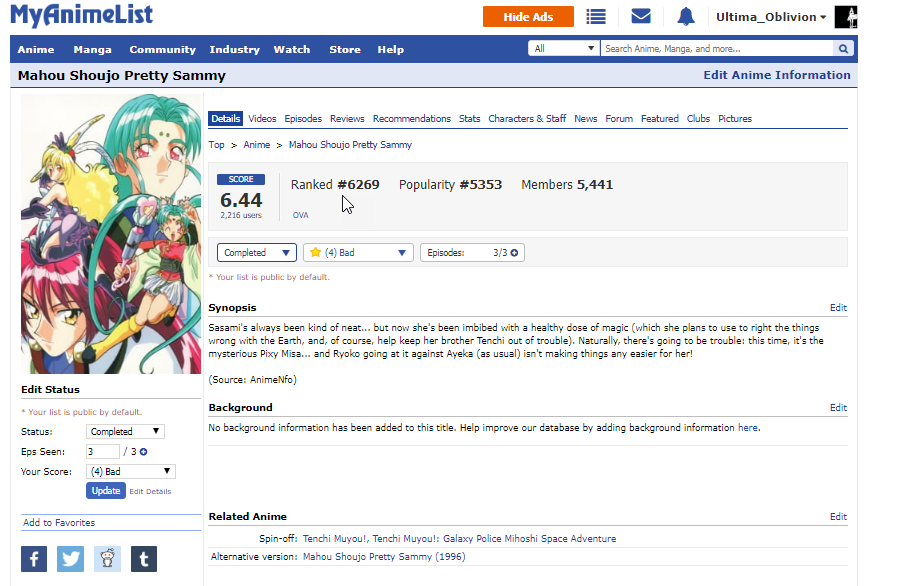Image resolution: width=899 pixels, height=586 pixels.
Task: Increment Eps Seen plus icon in Edit Status
Action: tap(143, 452)
